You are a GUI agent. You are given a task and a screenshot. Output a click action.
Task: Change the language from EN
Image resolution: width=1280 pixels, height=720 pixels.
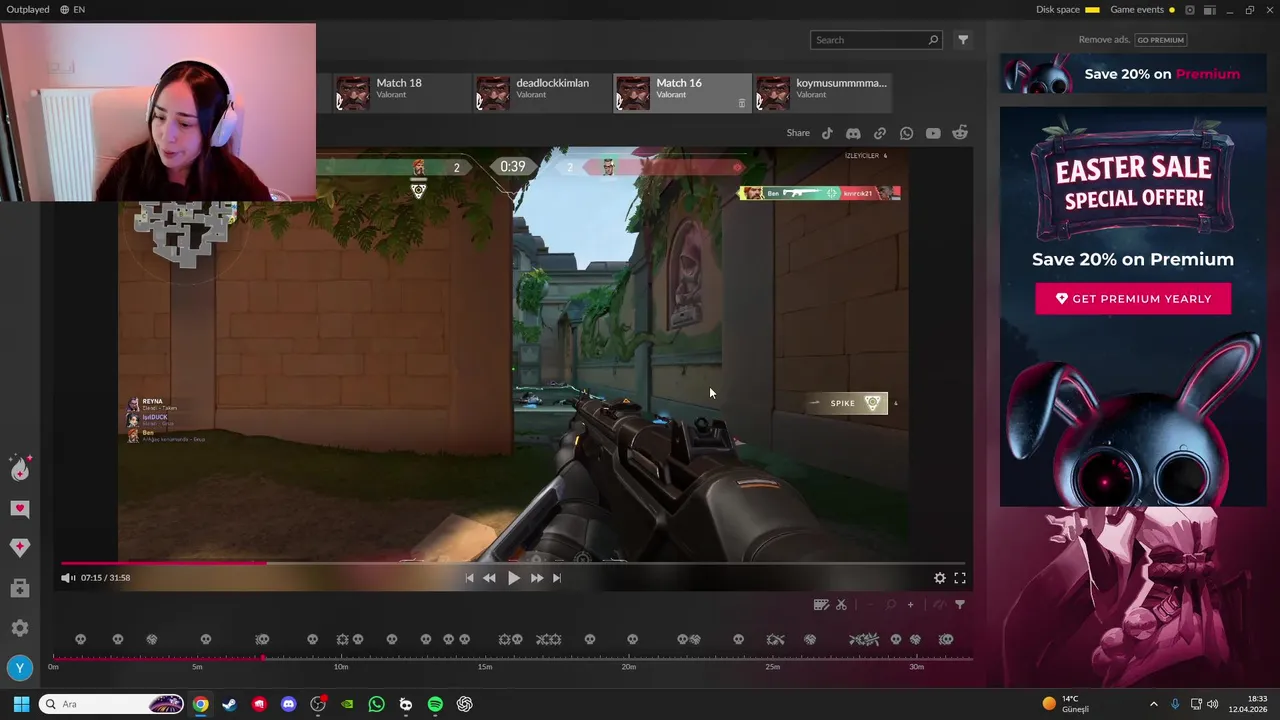pos(72,10)
